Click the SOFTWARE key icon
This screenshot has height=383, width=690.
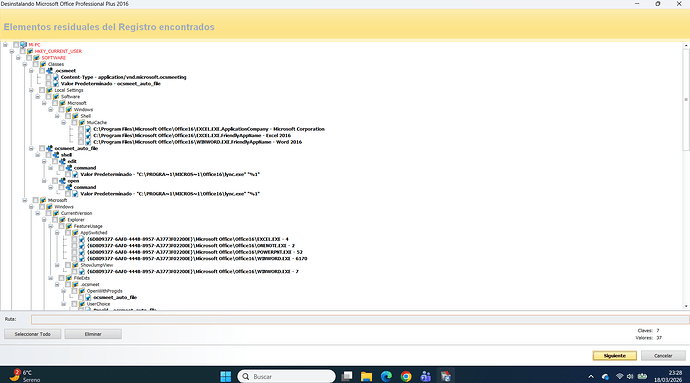pyautogui.click(x=37, y=58)
